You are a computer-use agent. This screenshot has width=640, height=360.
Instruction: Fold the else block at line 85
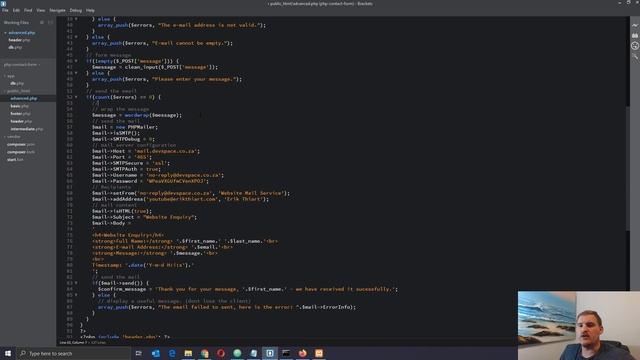76,295
